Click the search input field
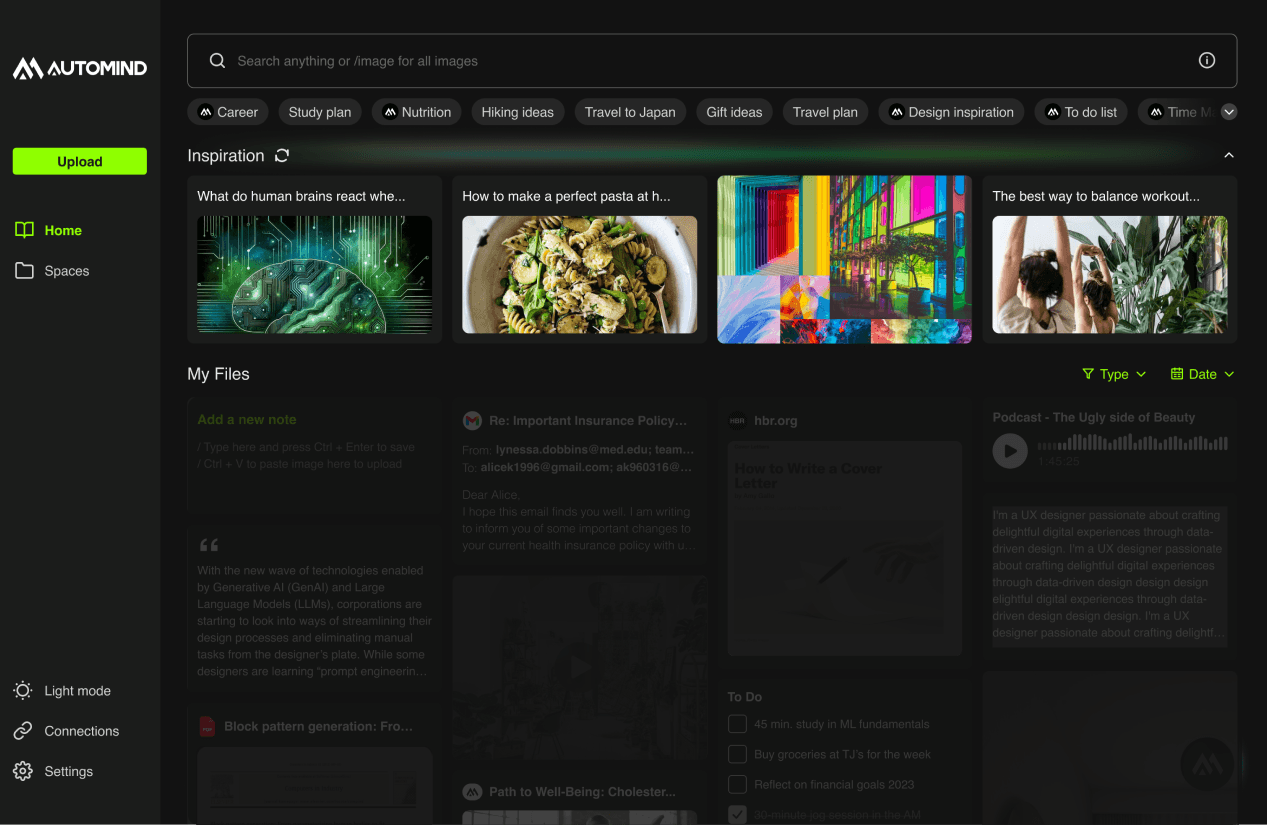Viewport: 1267px width, 825px height. (x=712, y=61)
